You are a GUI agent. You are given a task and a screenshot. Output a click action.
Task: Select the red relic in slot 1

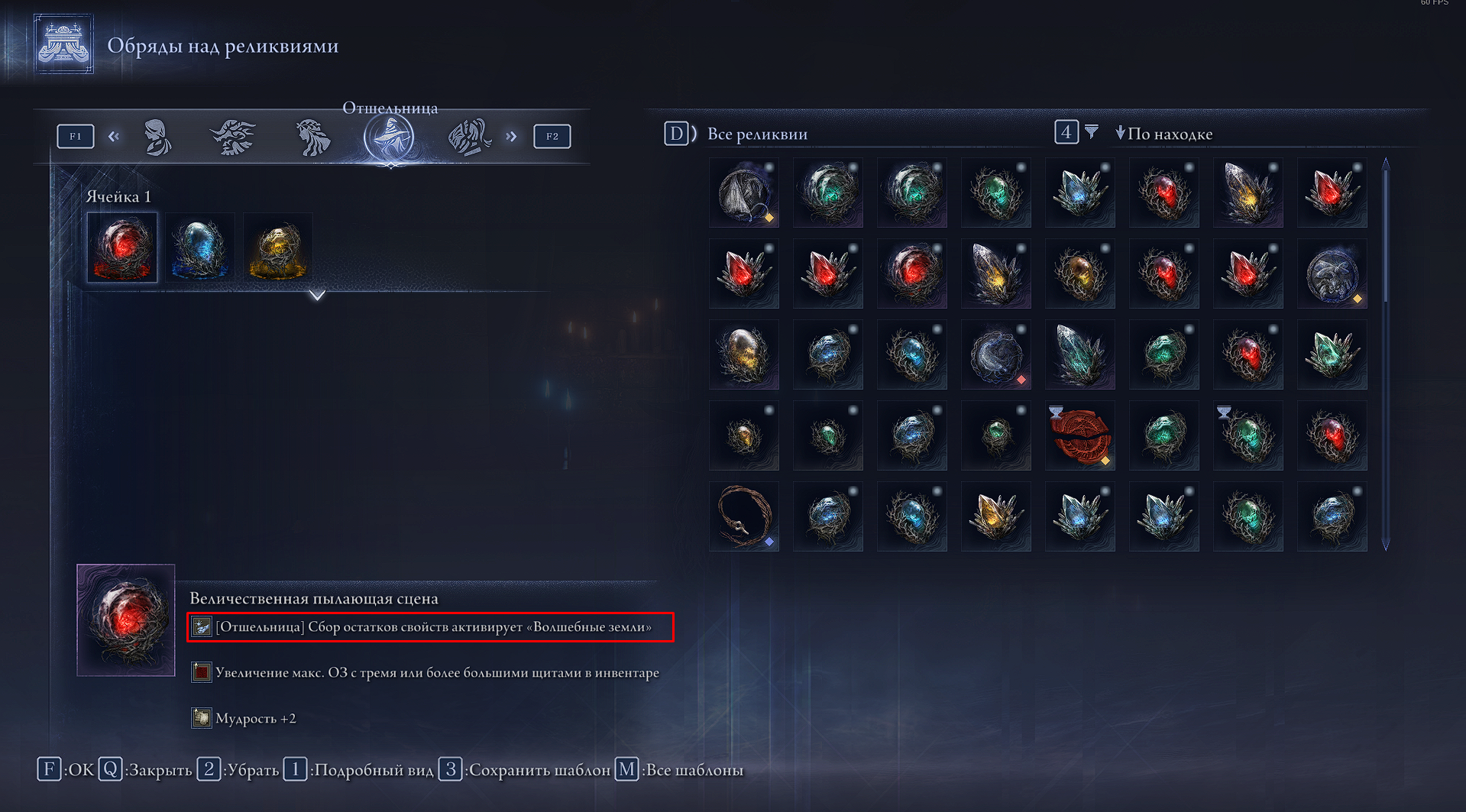pyautogui.click(x=122, y=247)
